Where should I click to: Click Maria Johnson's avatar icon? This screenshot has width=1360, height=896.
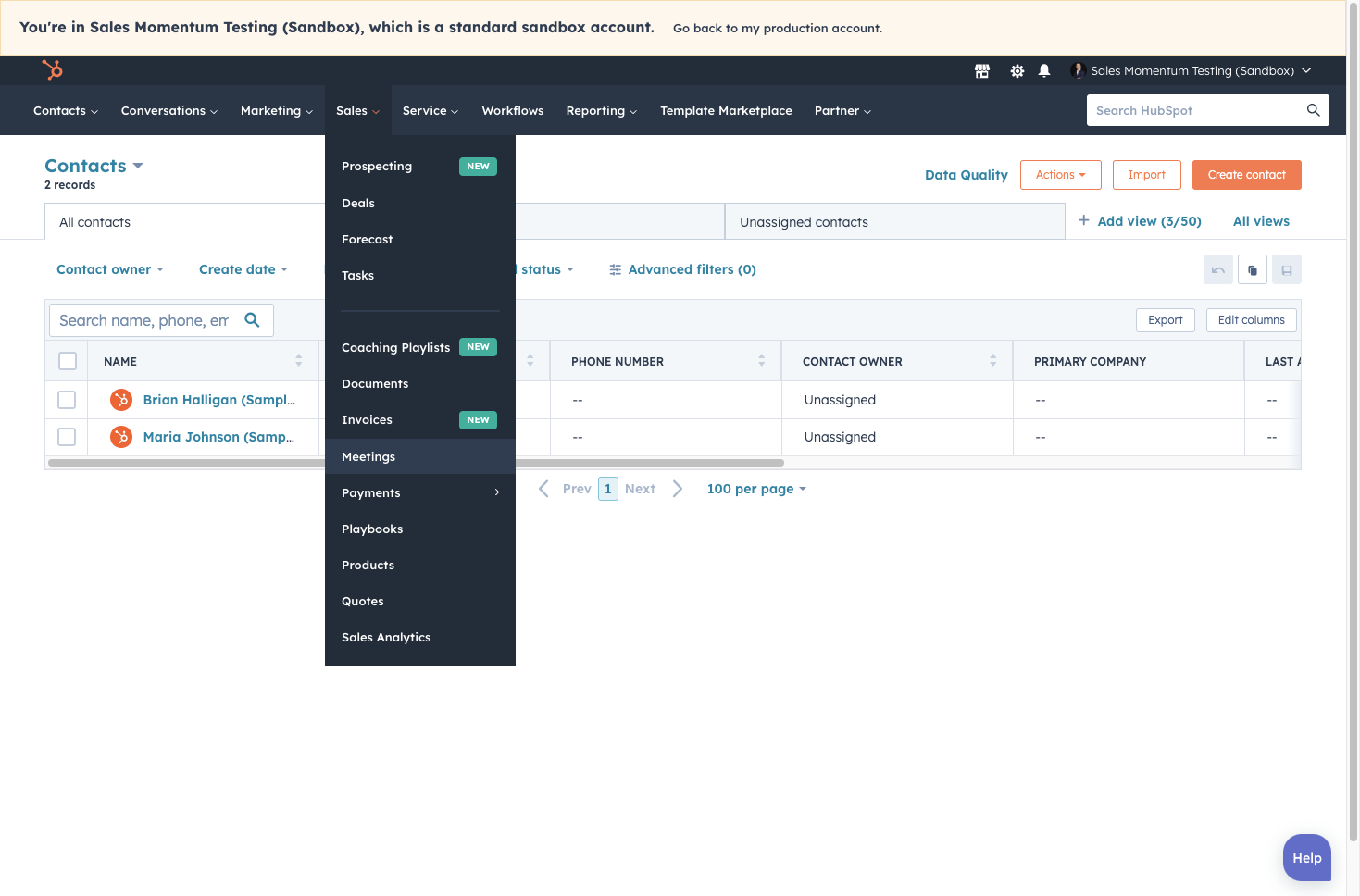[121, 437]
